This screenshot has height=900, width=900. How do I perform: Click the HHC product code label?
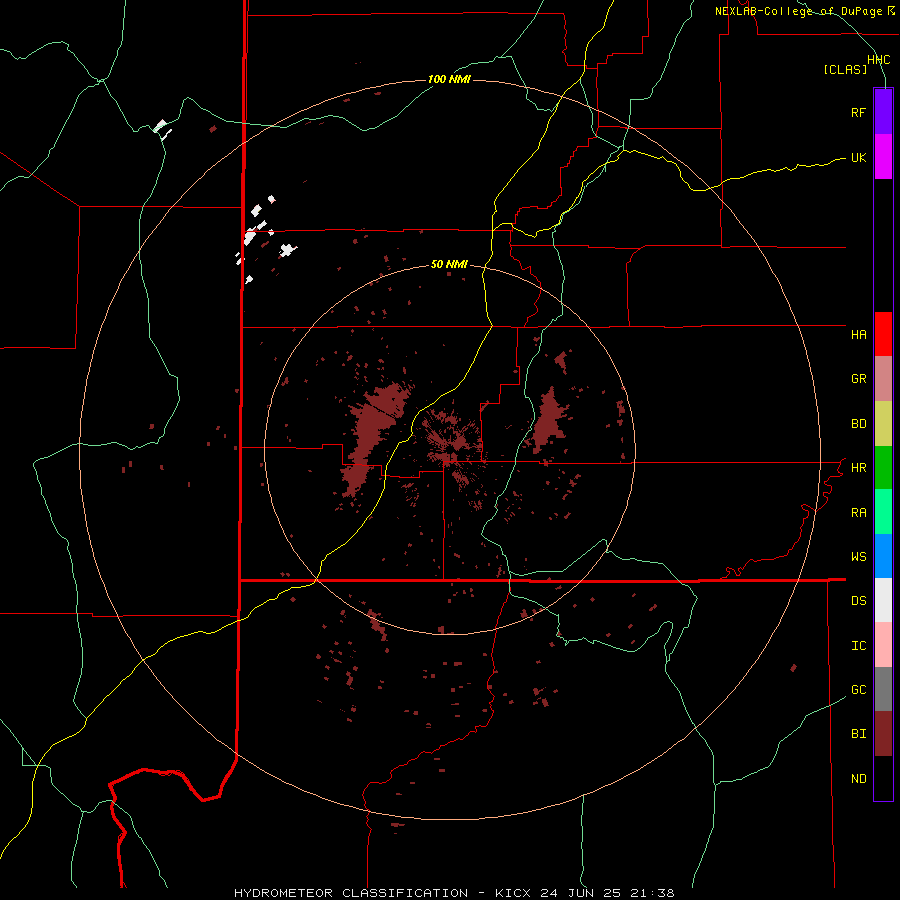tap(879, 60)
